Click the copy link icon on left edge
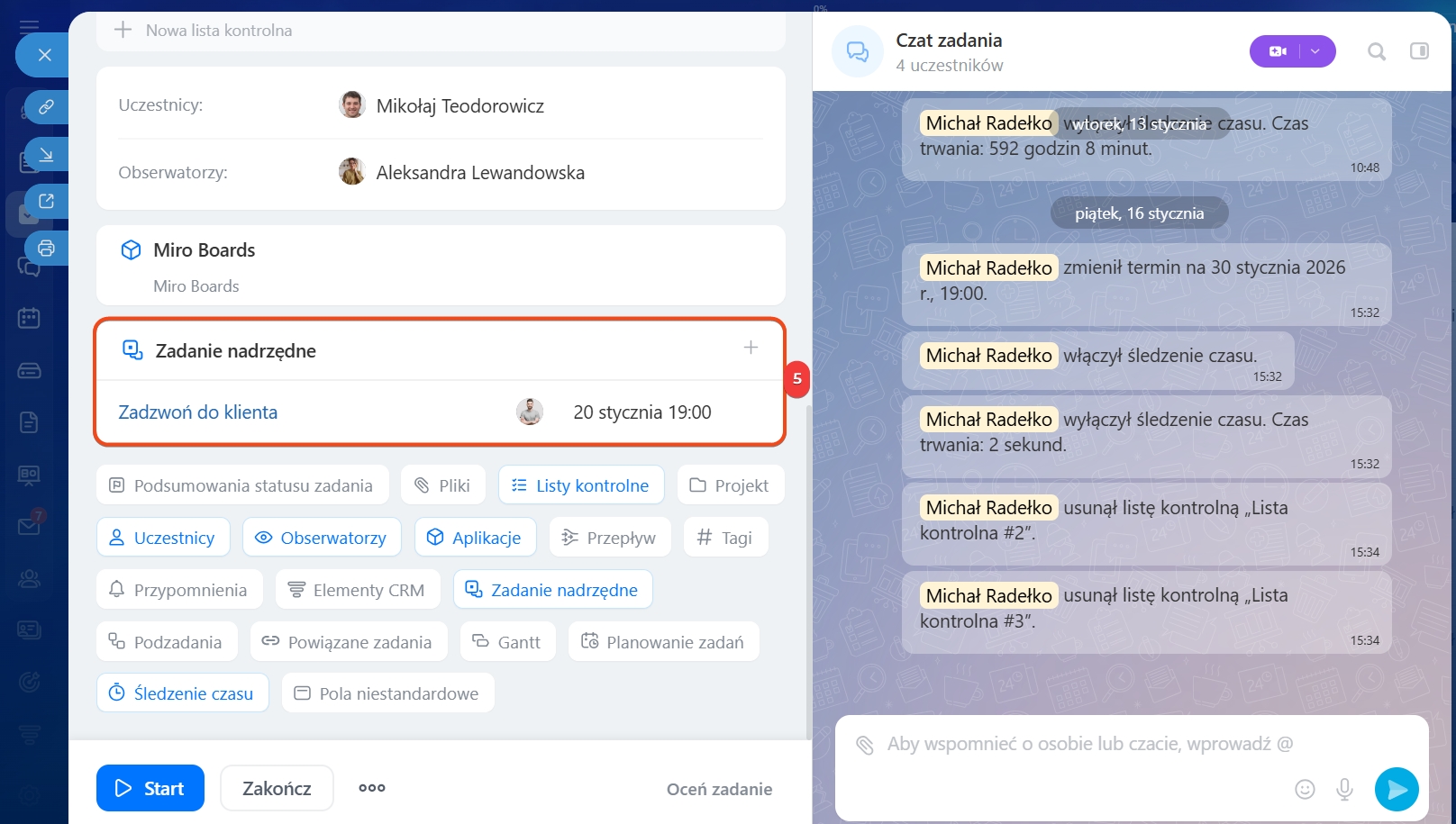This screenshot has width=1456, height=824. (46, 107)
